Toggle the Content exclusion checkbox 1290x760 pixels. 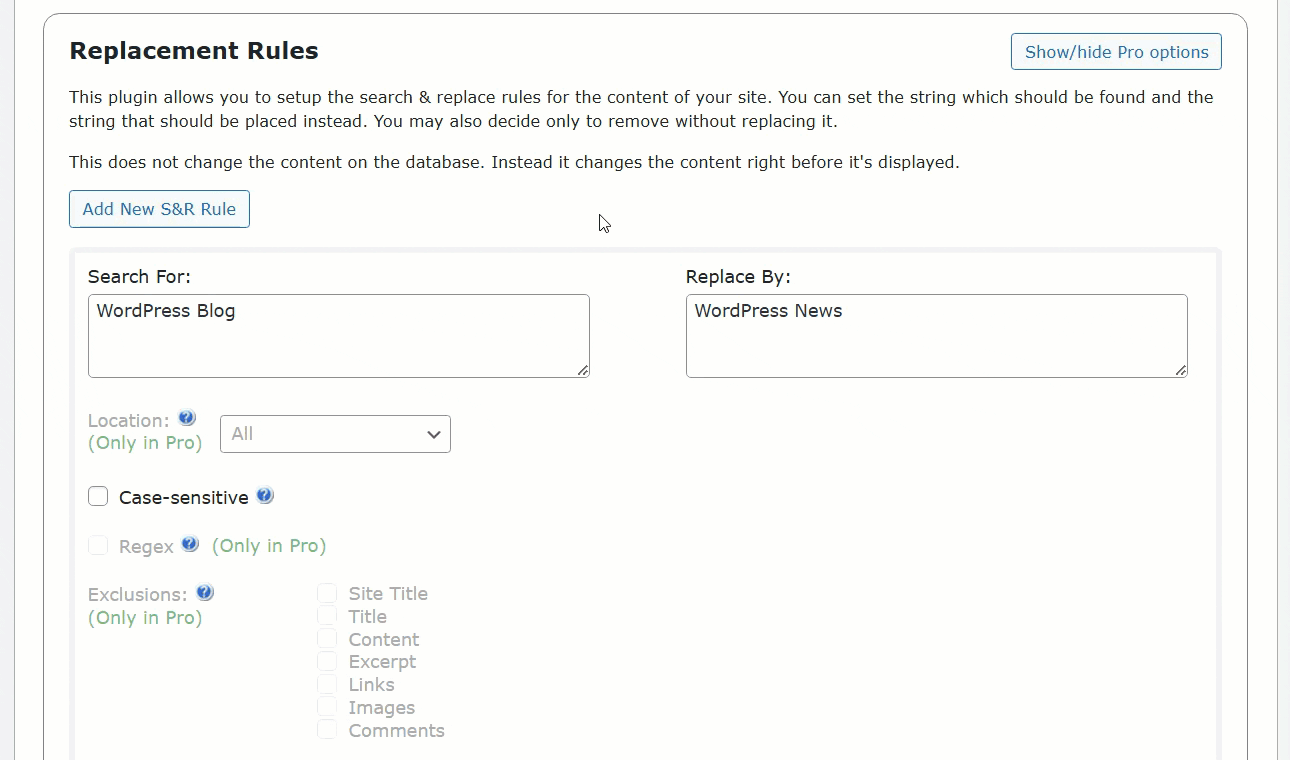point(327,638)
